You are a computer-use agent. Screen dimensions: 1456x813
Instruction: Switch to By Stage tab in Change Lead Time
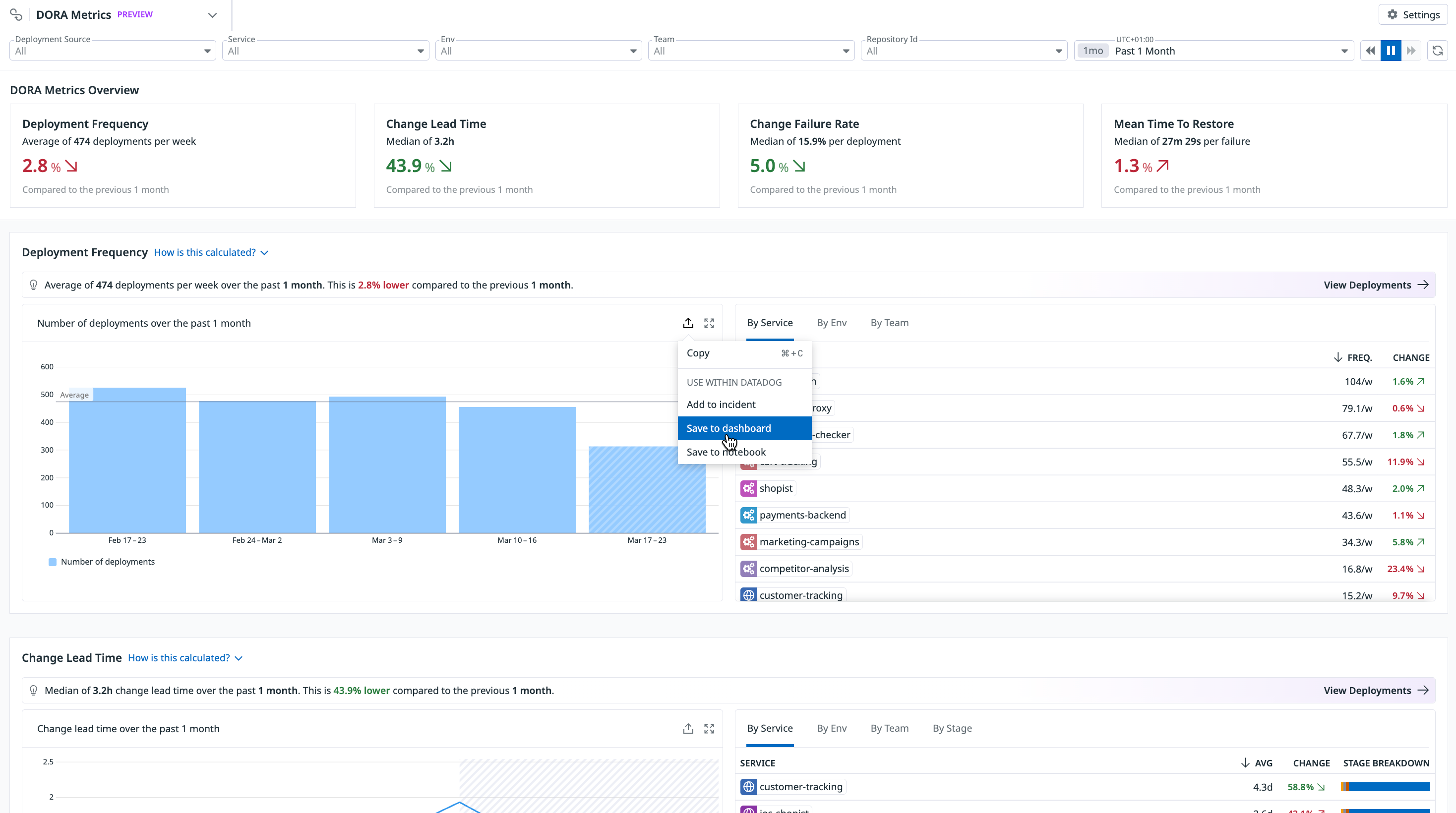click(952, 728)
